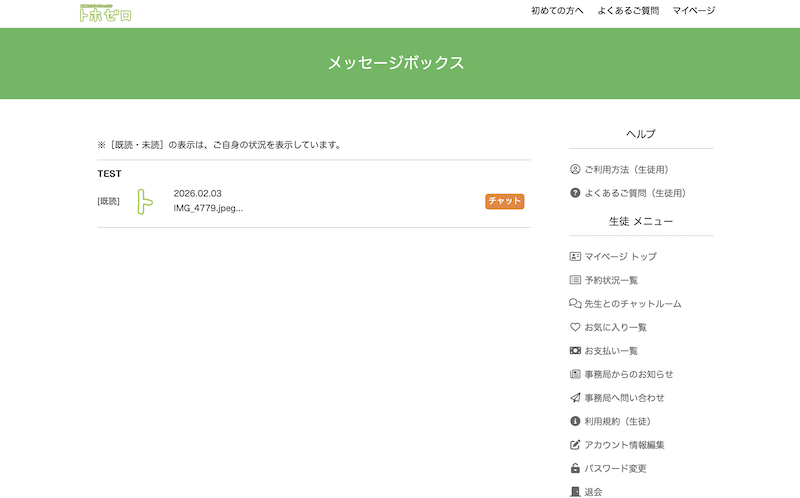The image size is (800, 498).
Task: Click the トホゼロ site logo
Action: pyautogui.click(x=105, y=13)
